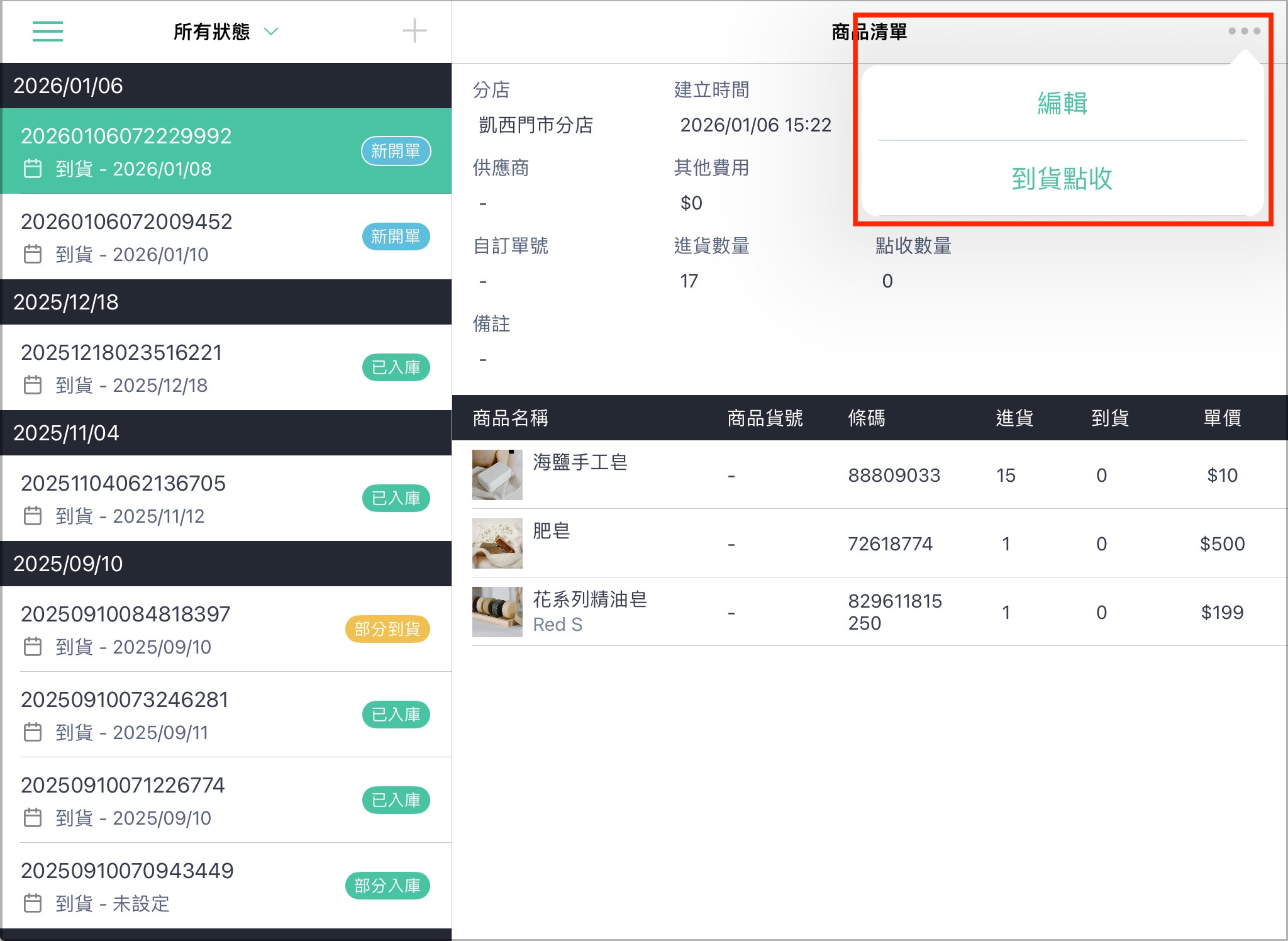
Task: Click the 部分入庫 status badge
Action: pyautogui.click(x=387, y=886)
